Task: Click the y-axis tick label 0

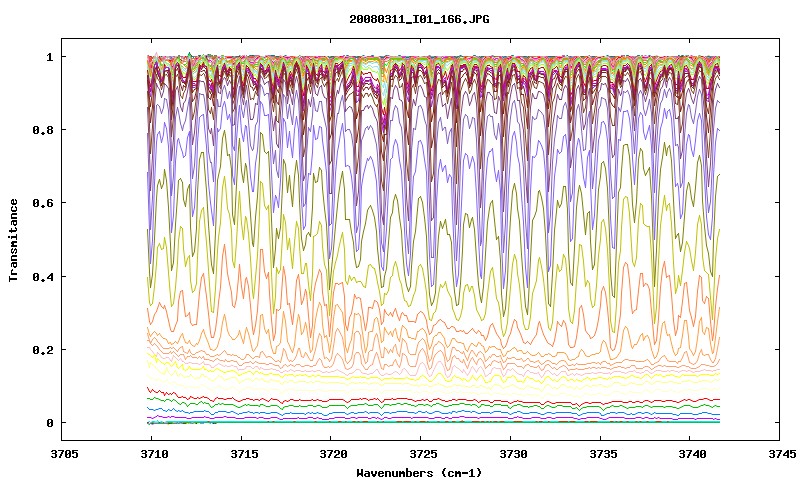Action: 50,423
